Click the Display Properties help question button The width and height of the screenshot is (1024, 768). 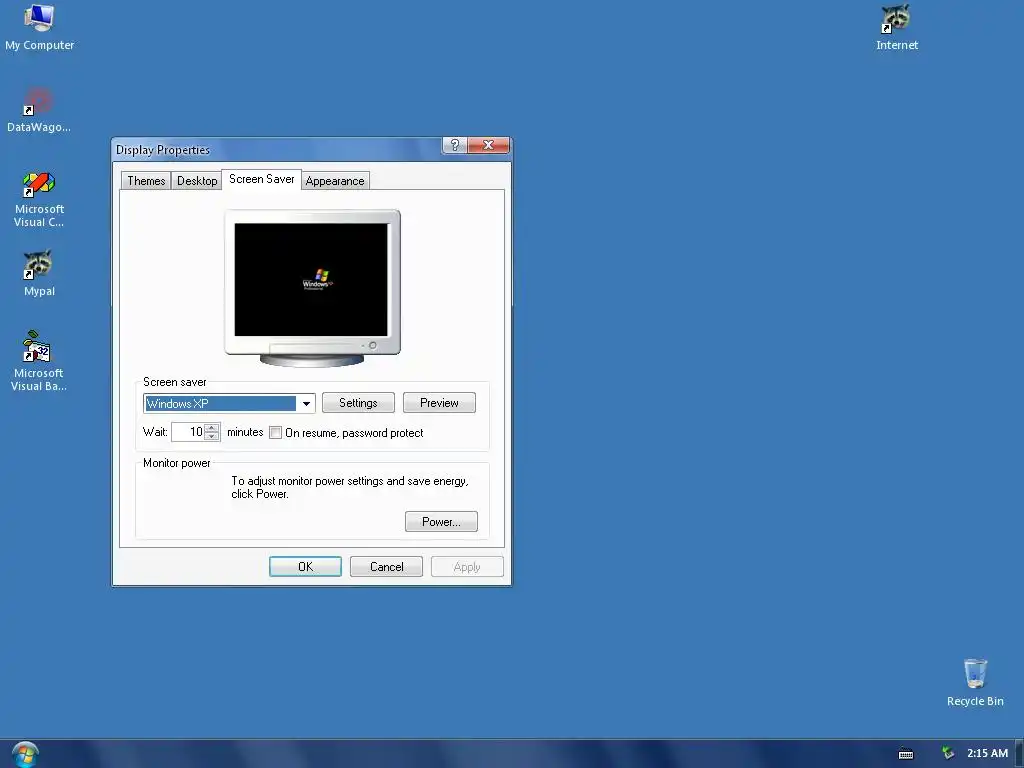click(x=455, y=145)
